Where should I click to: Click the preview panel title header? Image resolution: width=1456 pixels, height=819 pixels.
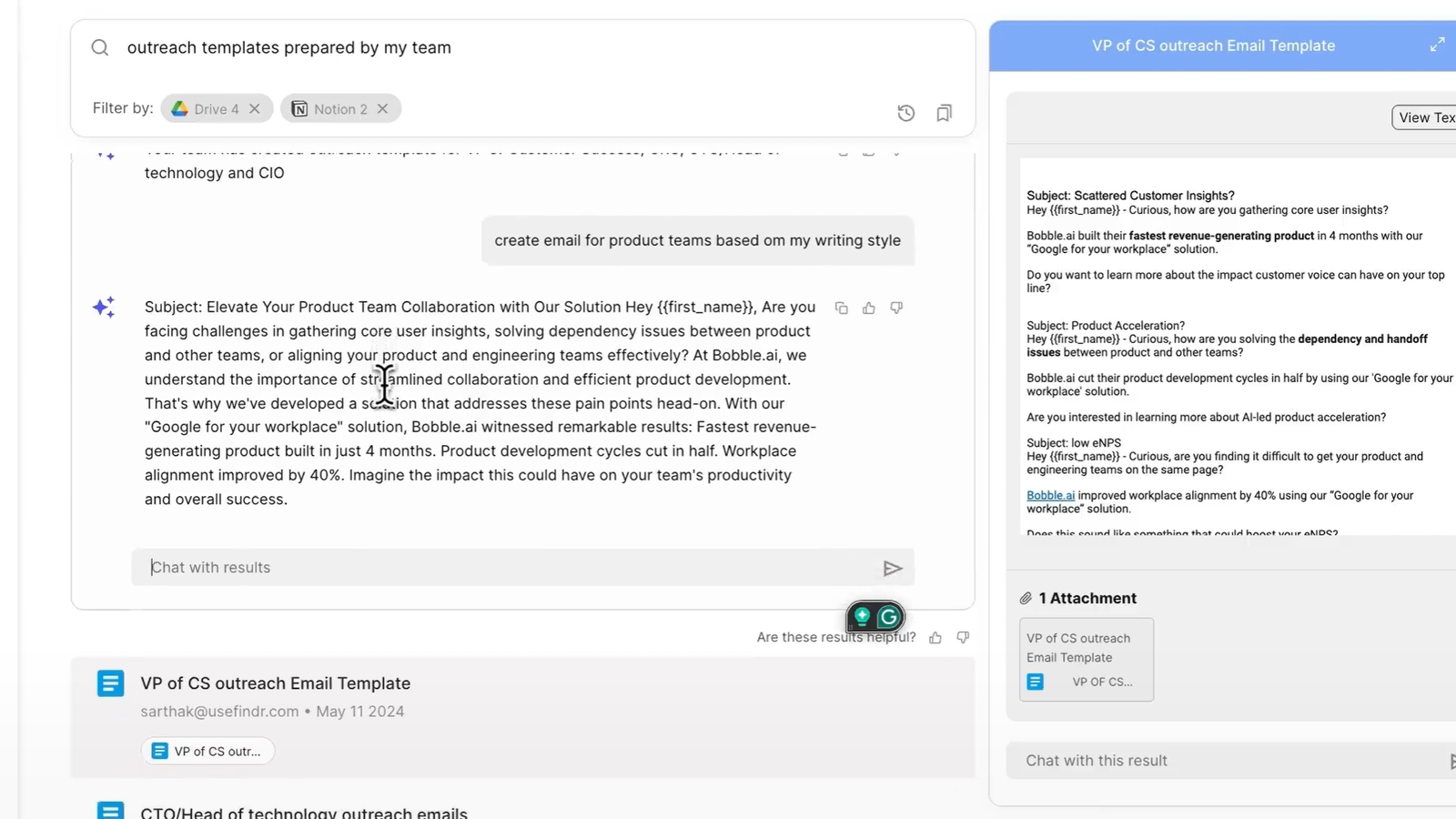1213,45
